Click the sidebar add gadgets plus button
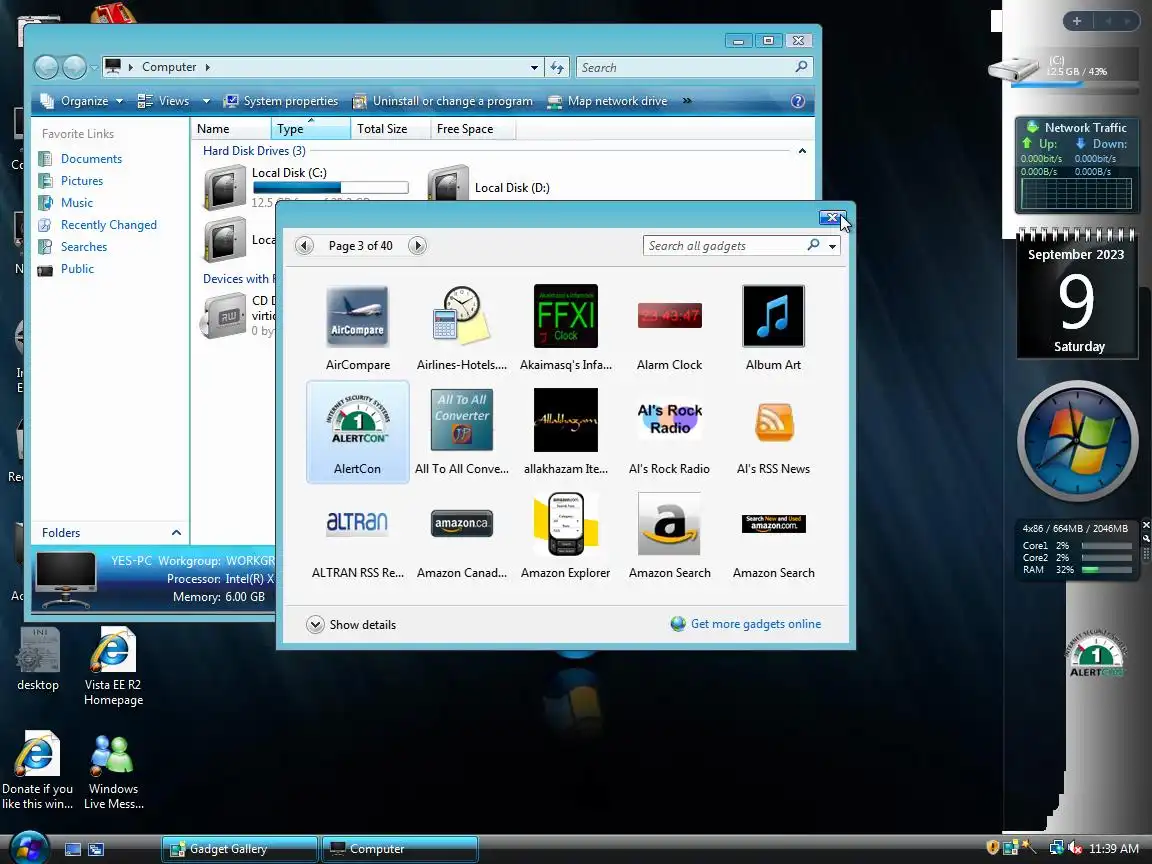 [x=1076, y=21]
